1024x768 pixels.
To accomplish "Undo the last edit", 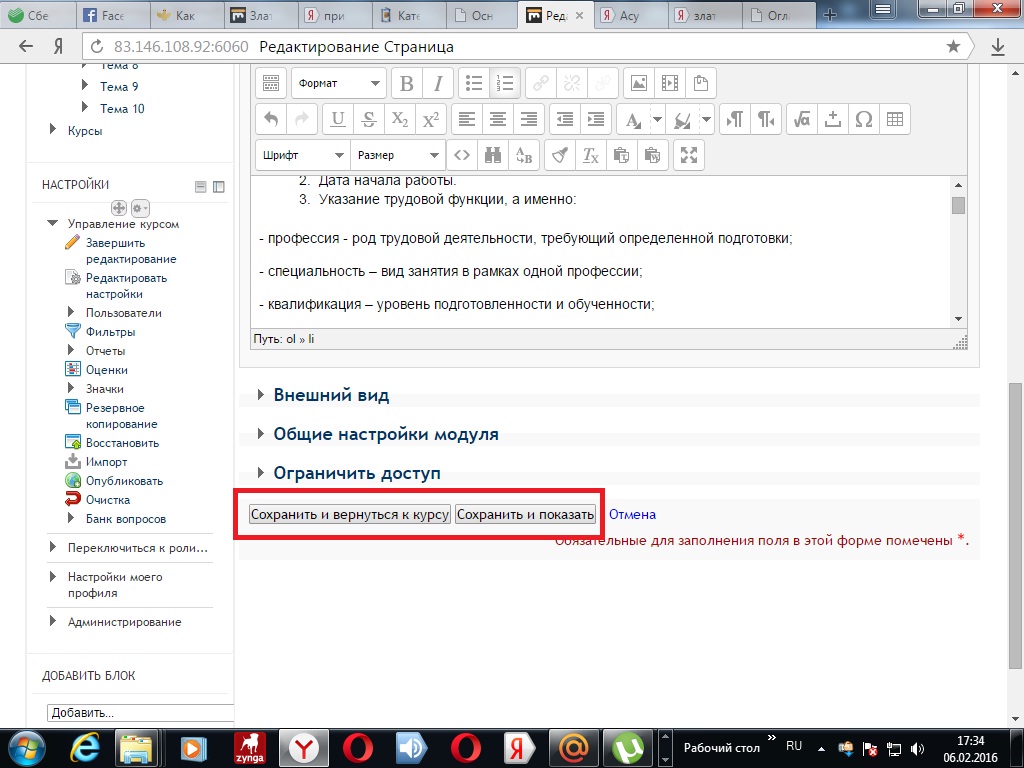I will 271,119.
